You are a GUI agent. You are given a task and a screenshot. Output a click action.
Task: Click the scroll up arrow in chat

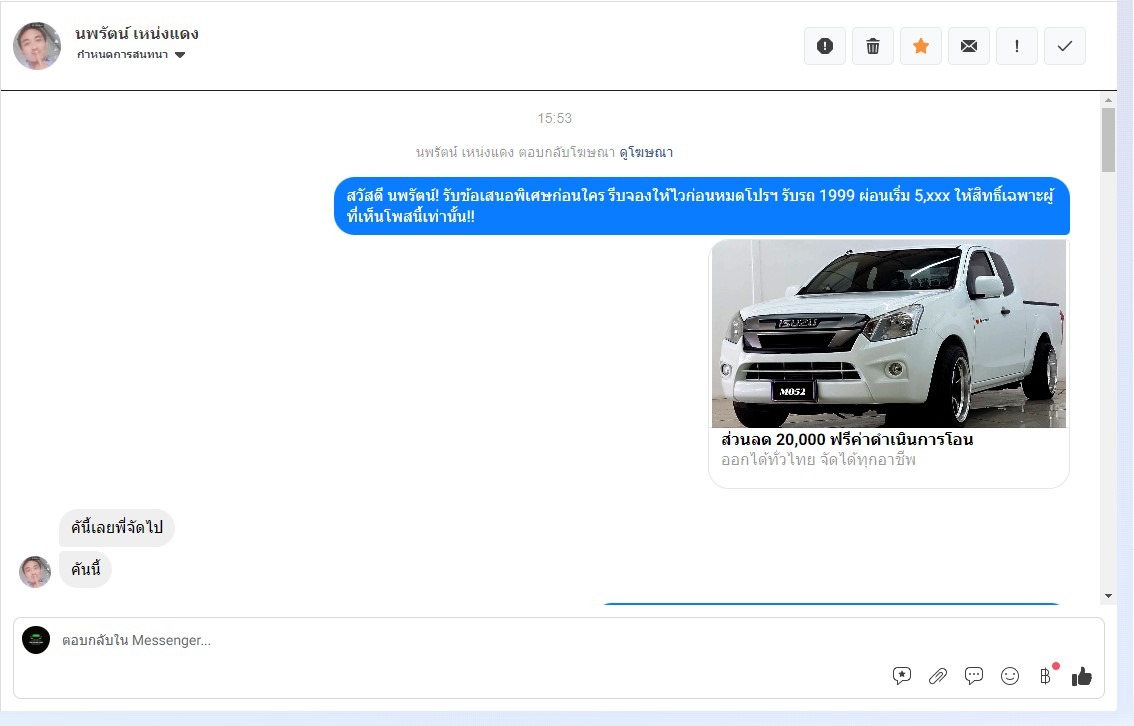tap(1108, 100)
